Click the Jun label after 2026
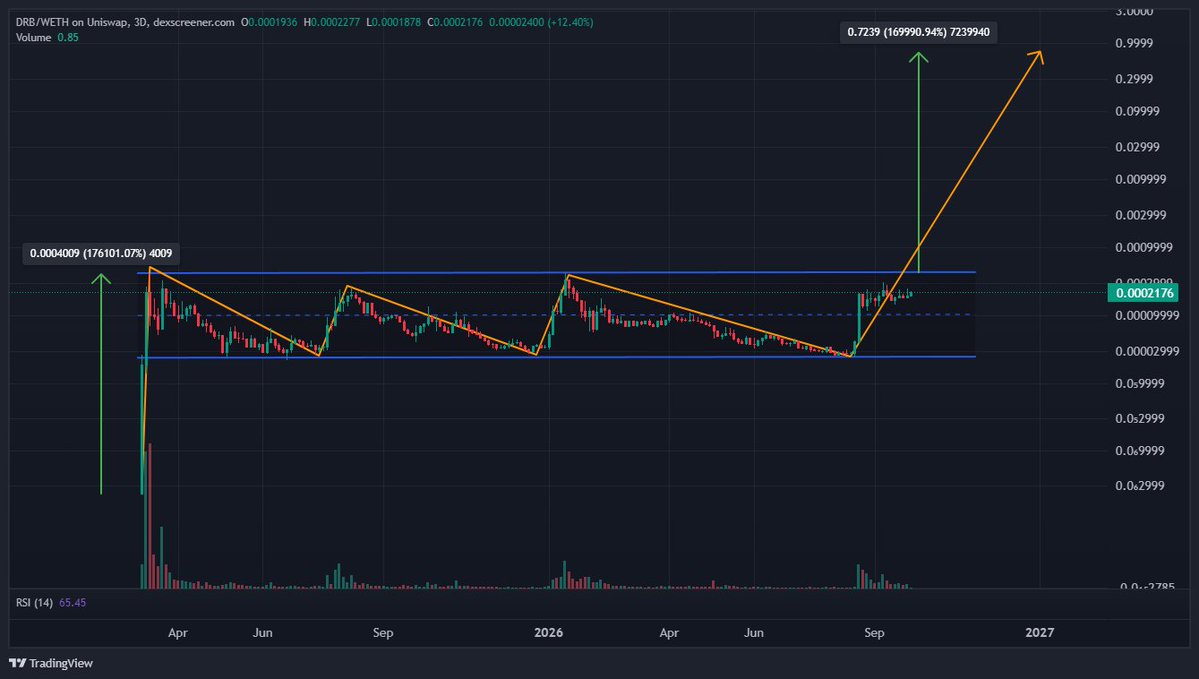Screen dimensions: 1199x679 point(754,633)
